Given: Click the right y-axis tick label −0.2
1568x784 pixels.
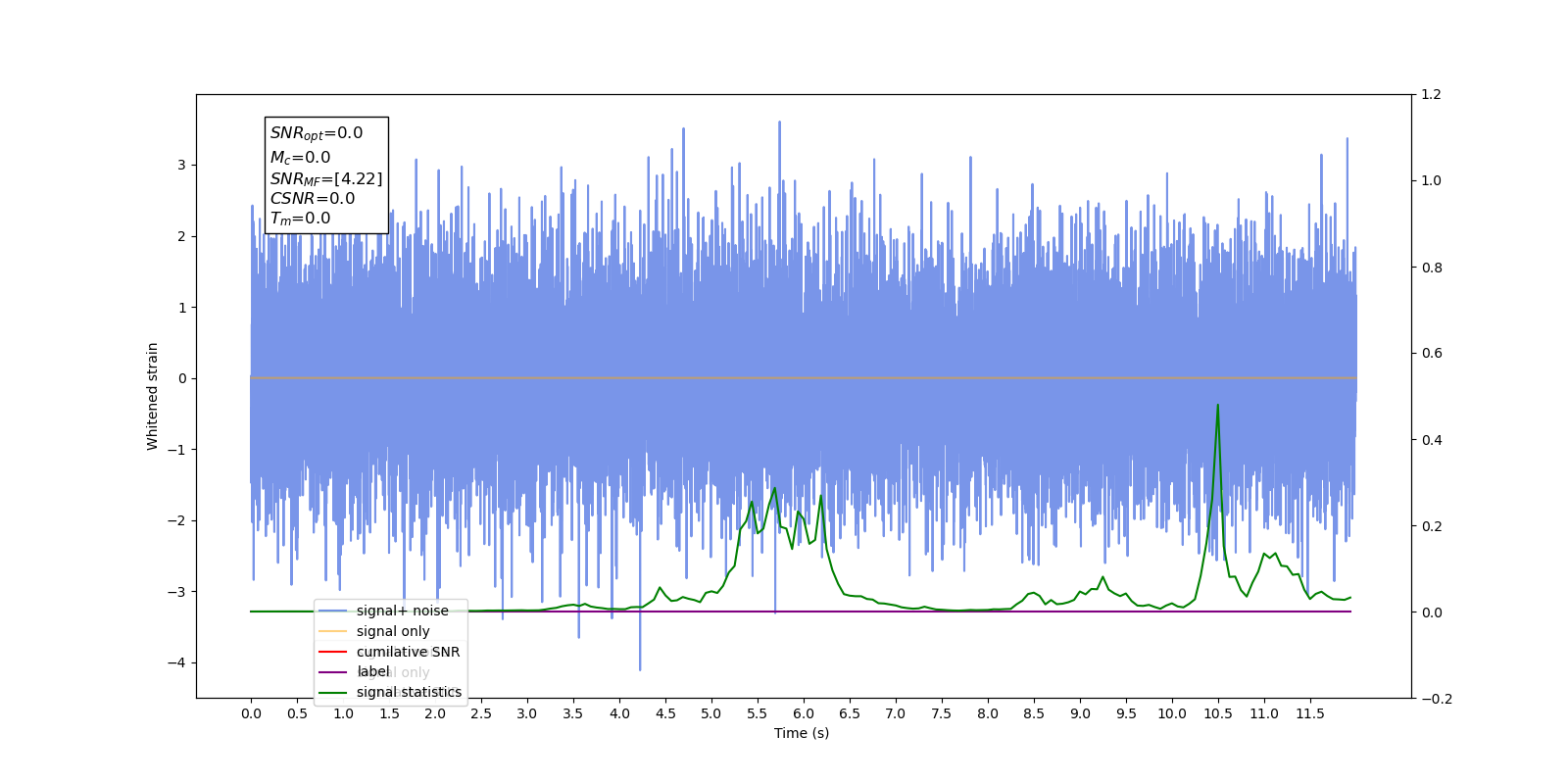Looking at the screenshot, I should tap(1437, 698).
